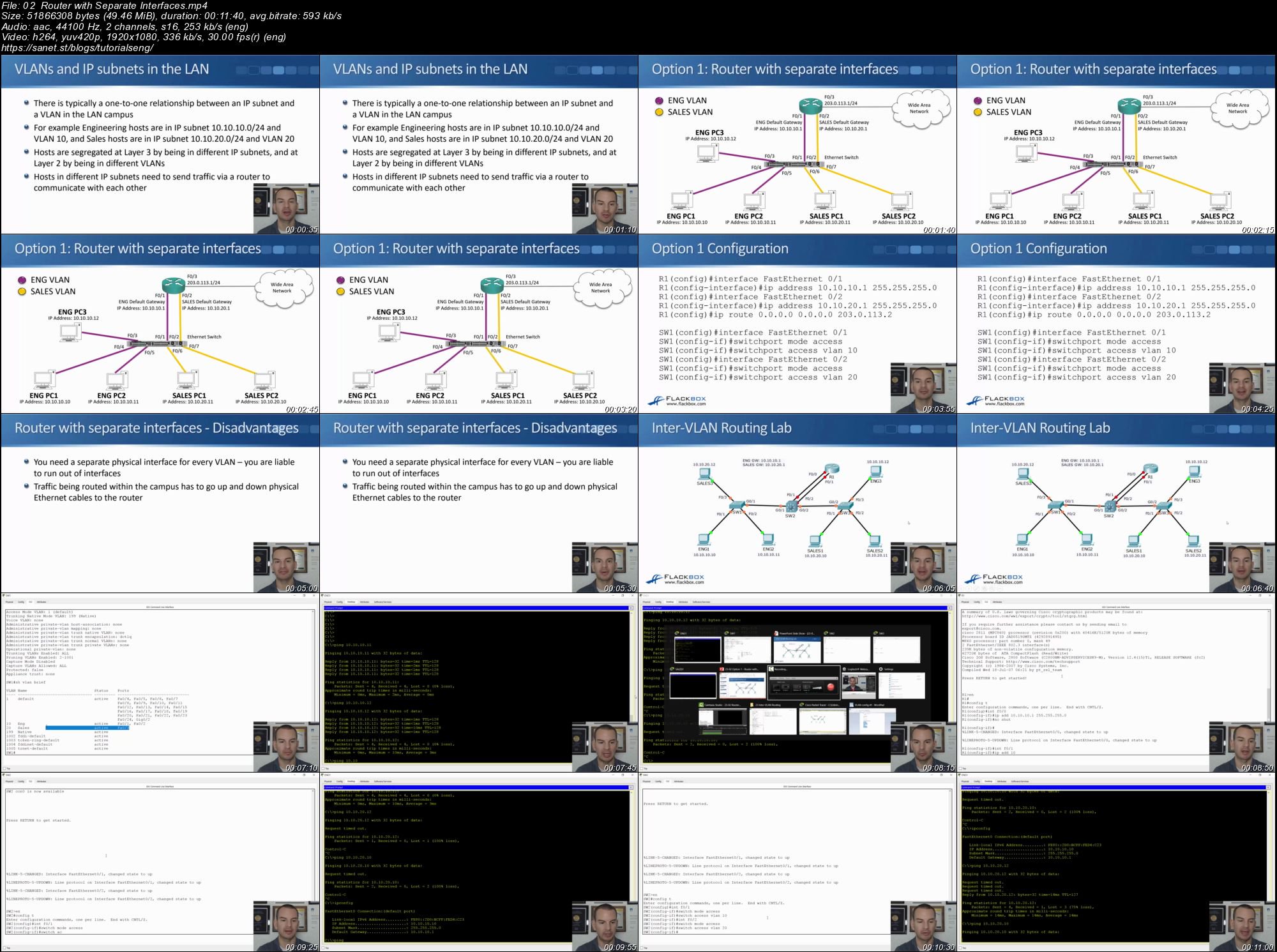Open the Inter-VLAN Routing Lab frame at 00:06:05
The width and height of the screenshot is (1277, 952).
tap(797, 503)
